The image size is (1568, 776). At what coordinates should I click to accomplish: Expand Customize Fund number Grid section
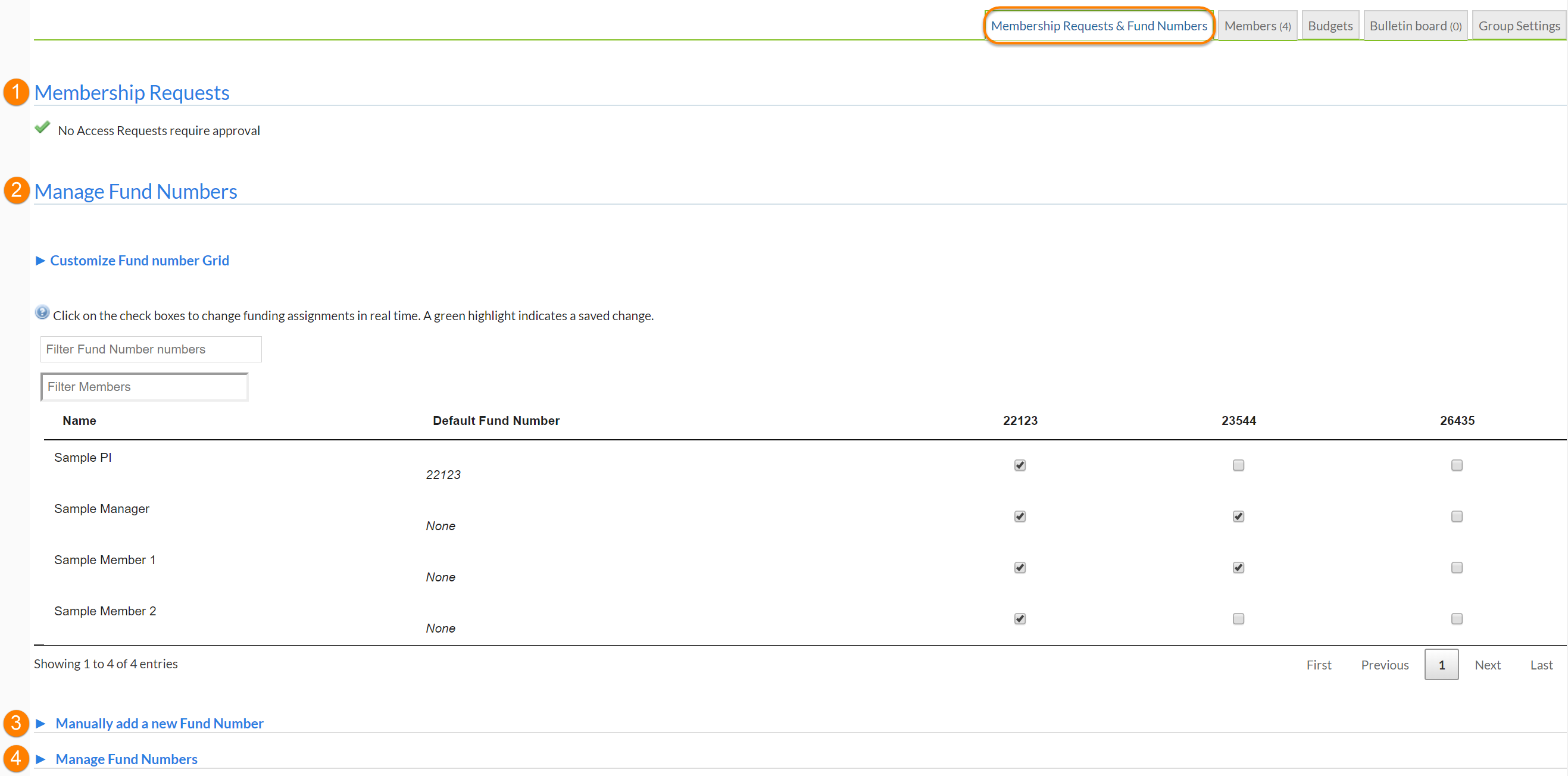pyautogui.click(x=139, y=261)
